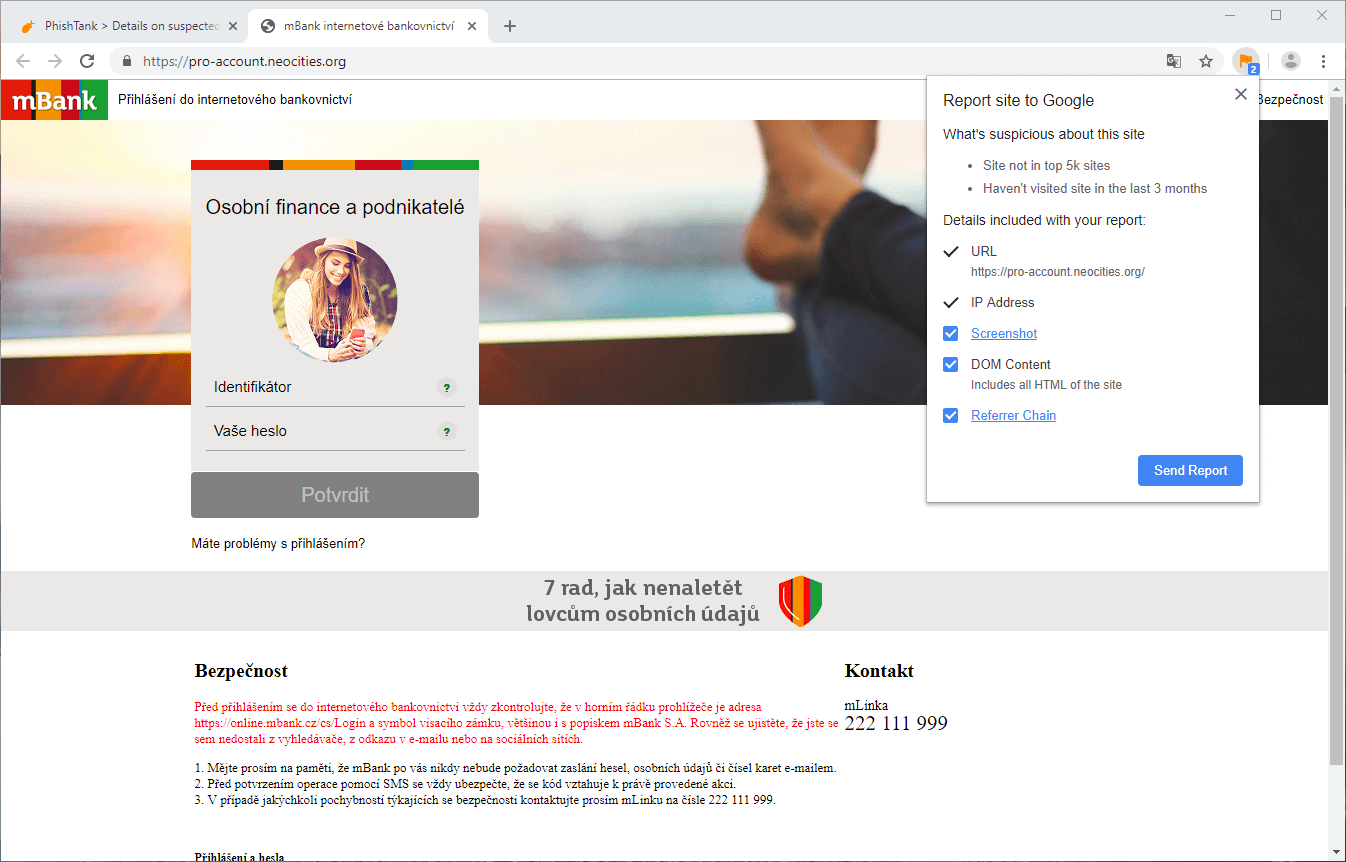
Task: Click the reported URL text in popup
Action: point(1058,272)
